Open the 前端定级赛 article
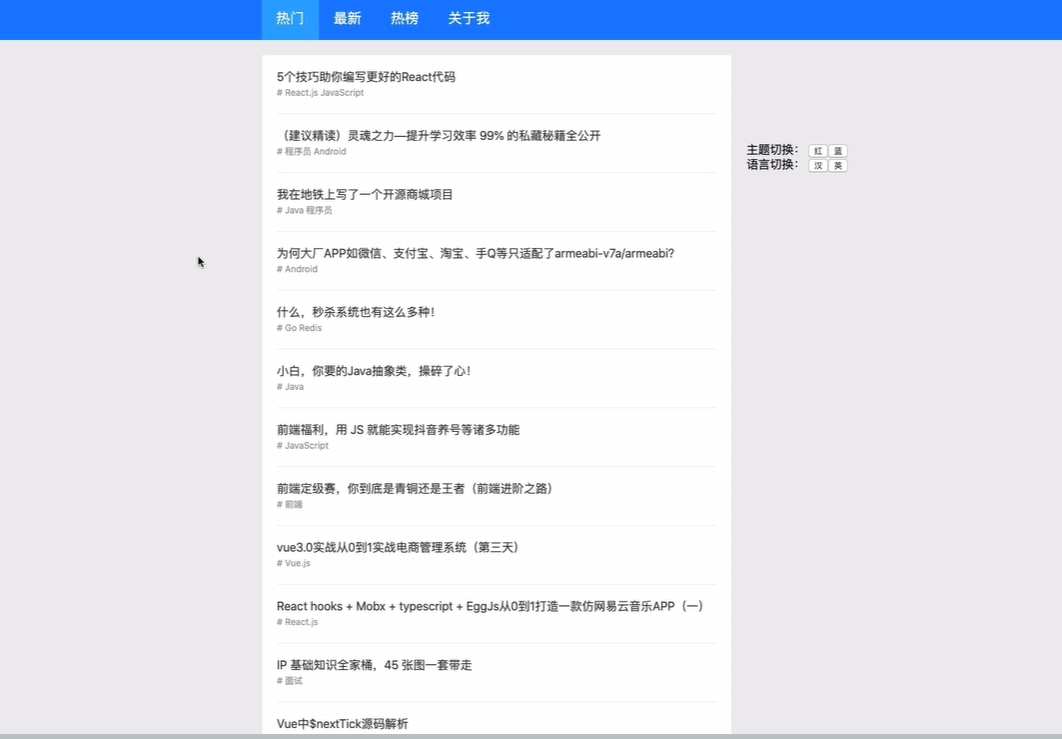Image resolution: width=1062 pixels, height=739 pixels. click(415, 488)
